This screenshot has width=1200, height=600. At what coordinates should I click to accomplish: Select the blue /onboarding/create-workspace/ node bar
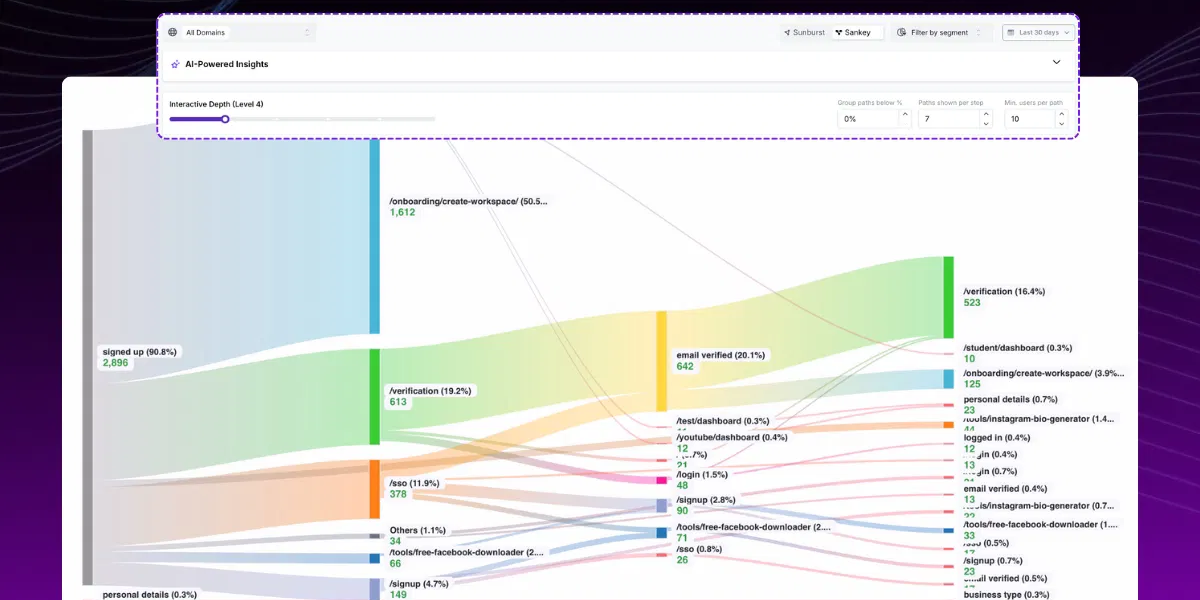(x=375, y=235)
